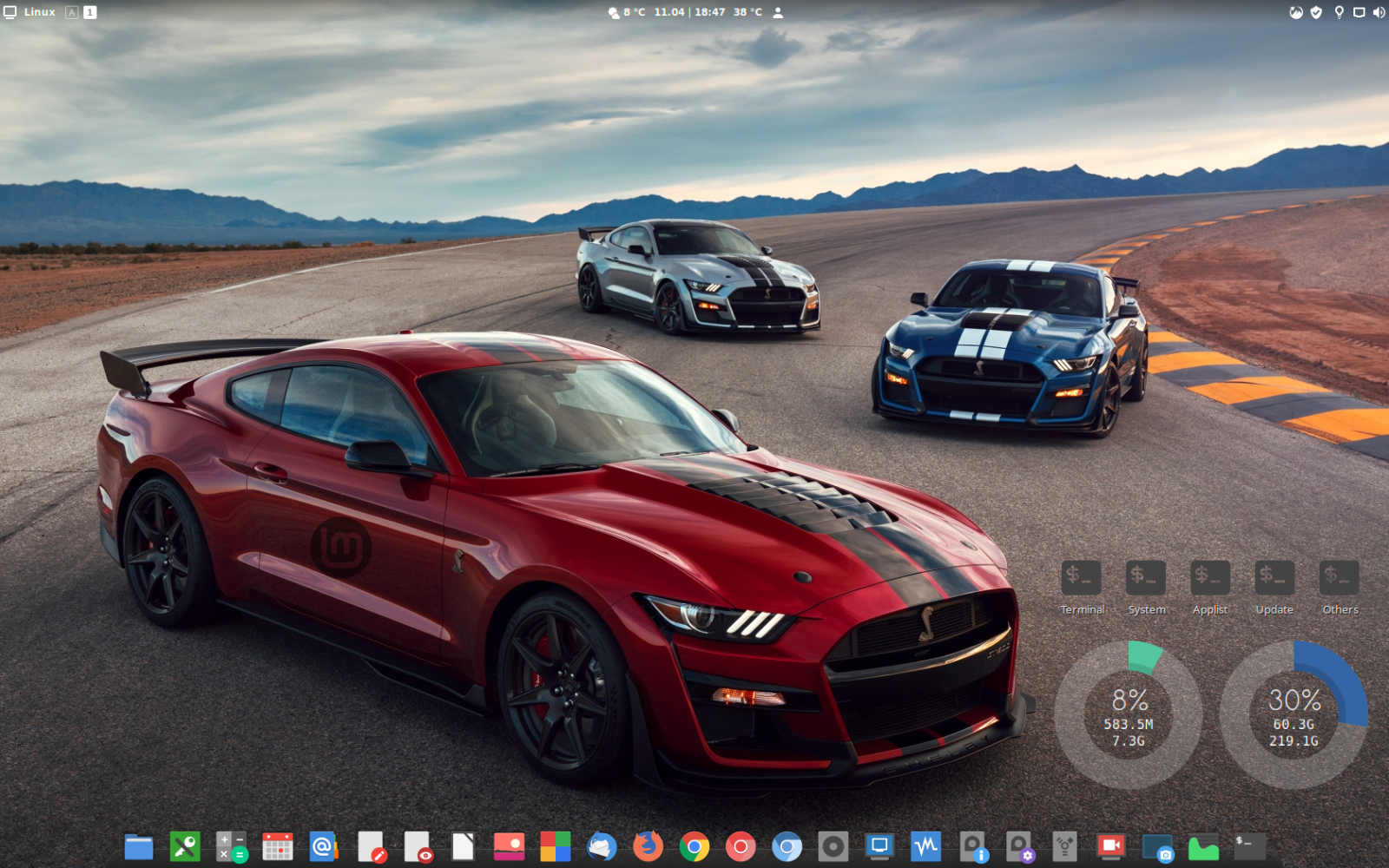The width and height of the screenshot is (1389, 868).
Task: Launch Terminal via the desktop widget
Action: point(1082,578)
